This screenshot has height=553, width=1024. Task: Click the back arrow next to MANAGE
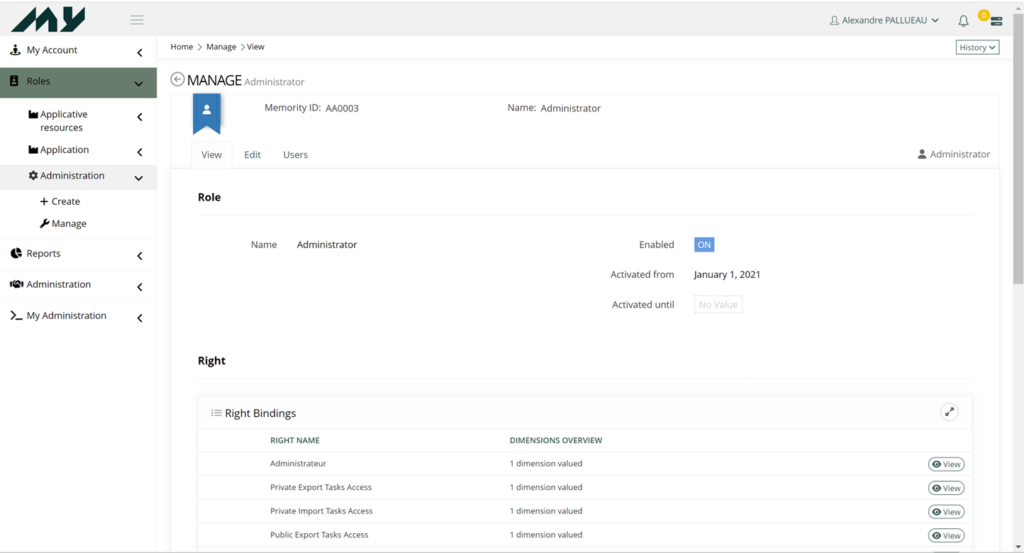pos(177,80)
